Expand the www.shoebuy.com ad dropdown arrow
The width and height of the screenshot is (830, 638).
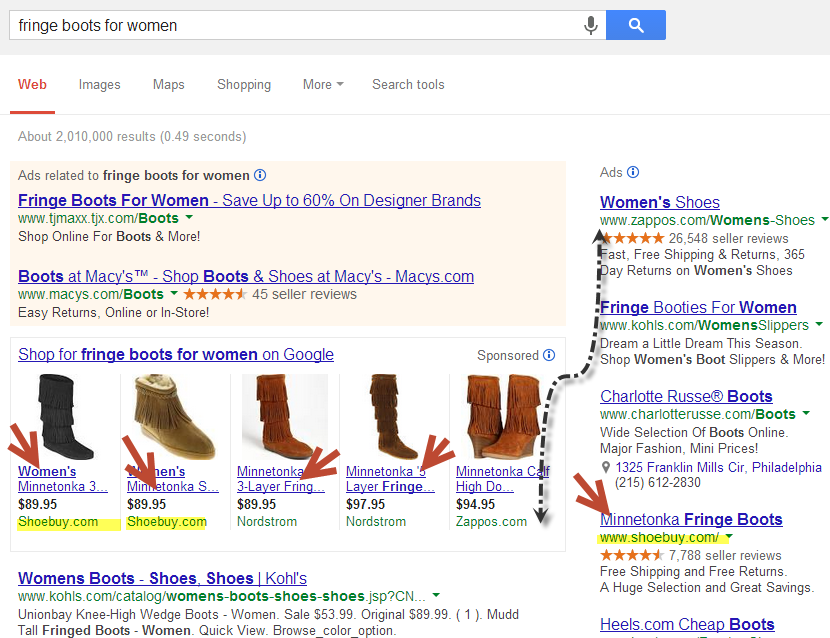coord(729,536)
